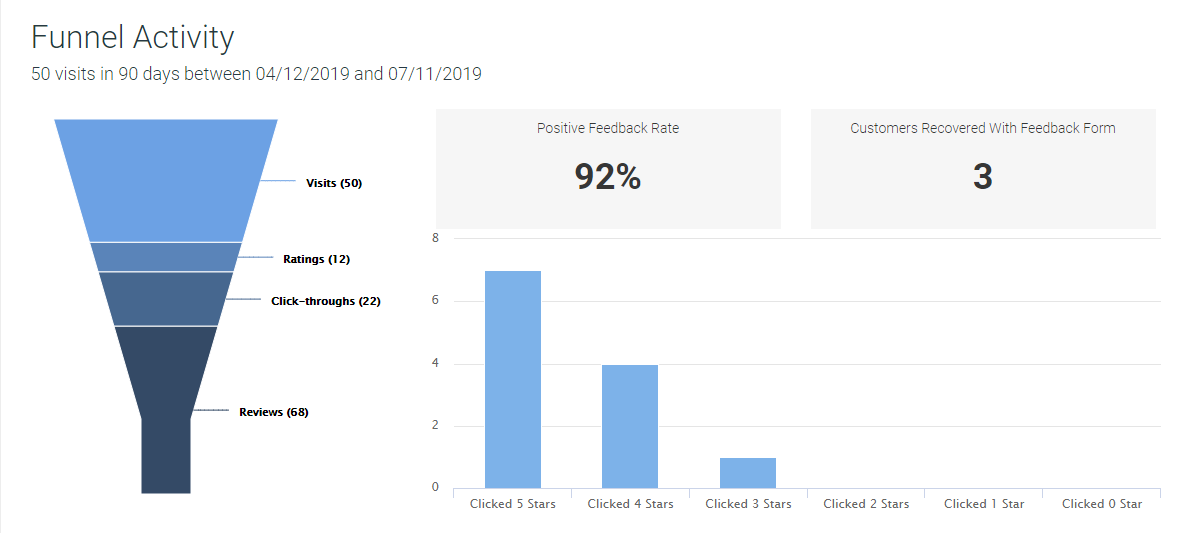Click the Clicked 5 Stars bar
Image resolution: width=1190 pixels, height=533 pixels.
click(x=513, y=380)
